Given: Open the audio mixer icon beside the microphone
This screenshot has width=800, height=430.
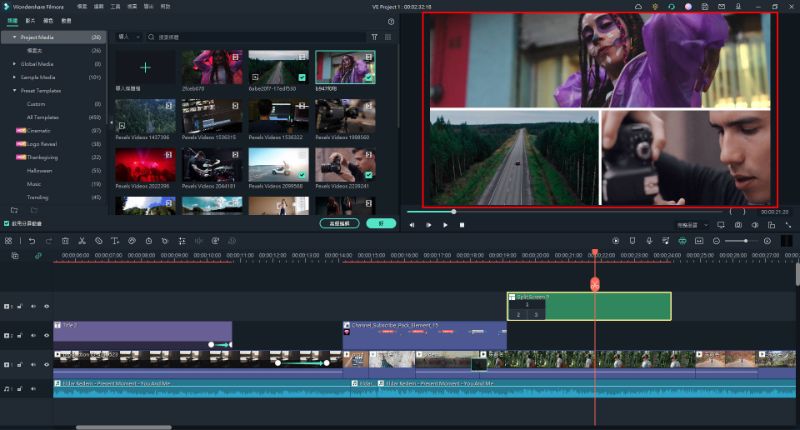Looking at the screenshot, I should (665, 241).
